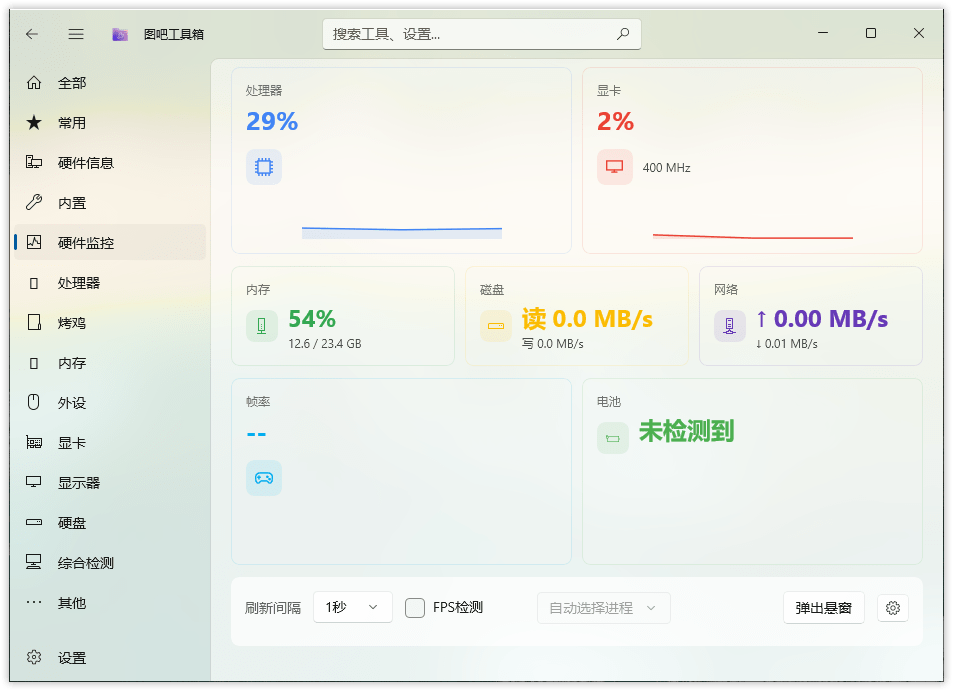Click the wrench icon beside 内置

(34, 202)
